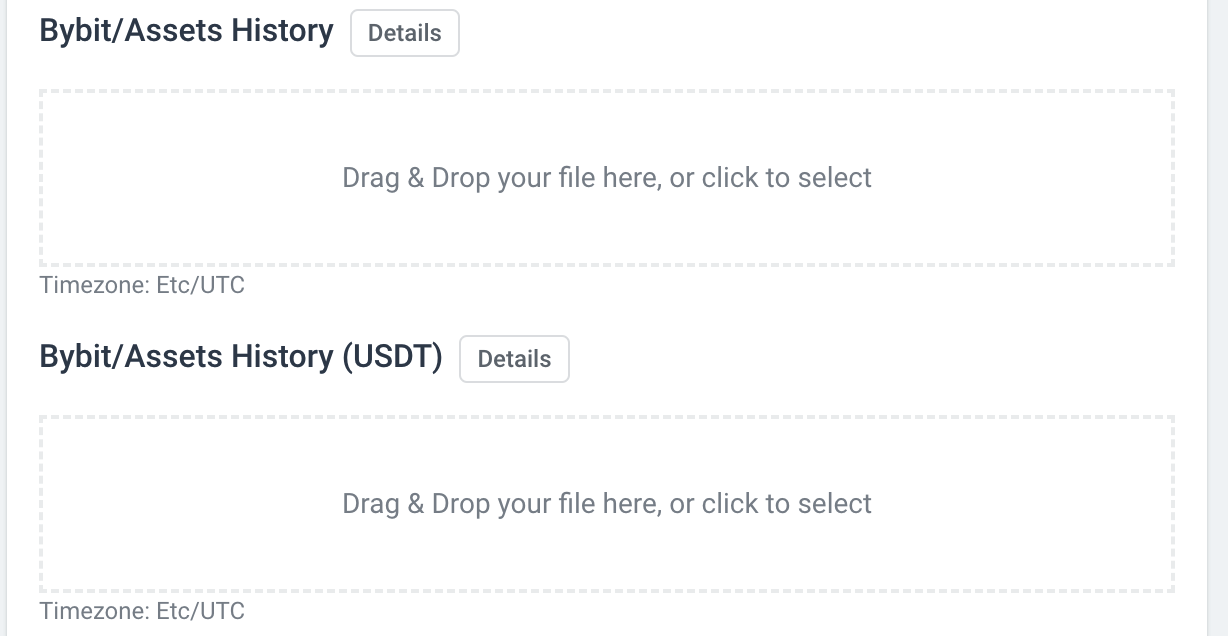
Task: Click the Timezone label below the USDT drop zone
Action: click(141, 610)
